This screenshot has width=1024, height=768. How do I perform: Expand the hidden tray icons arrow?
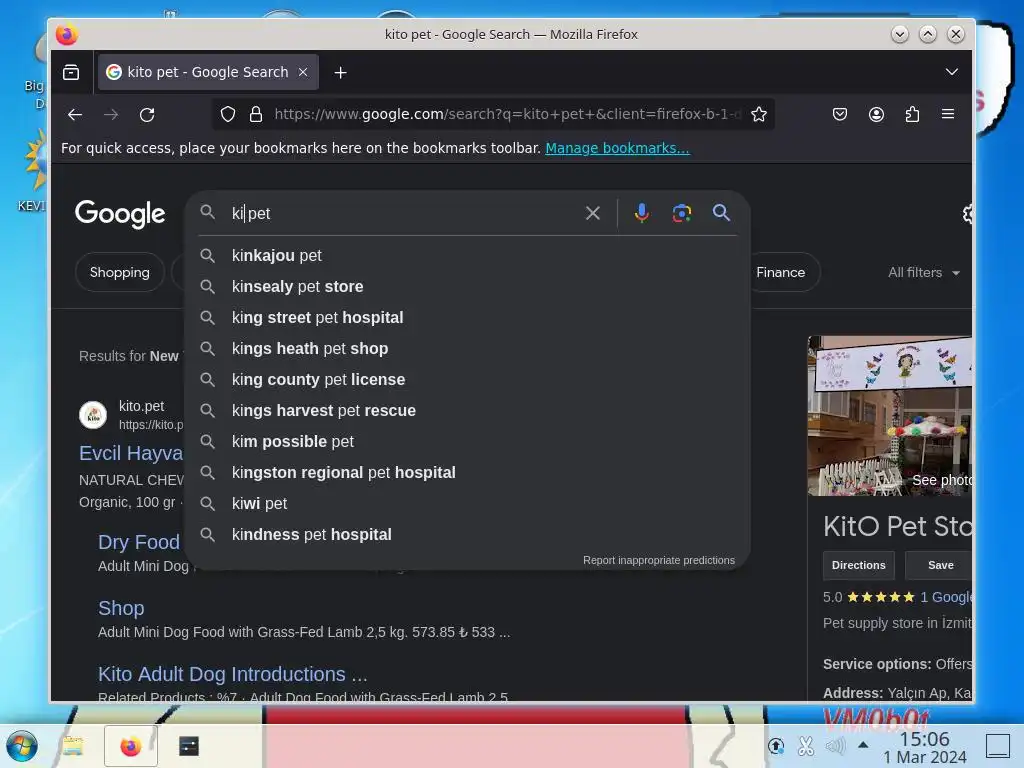point(863,744)
